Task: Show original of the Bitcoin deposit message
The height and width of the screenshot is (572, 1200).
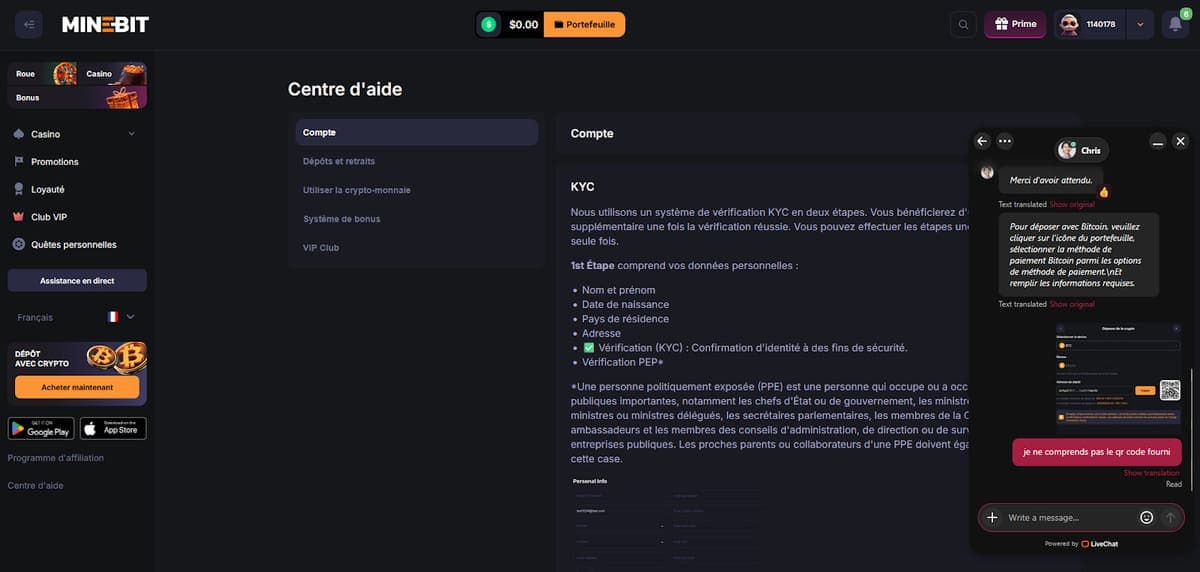Action: [1072, 304]
